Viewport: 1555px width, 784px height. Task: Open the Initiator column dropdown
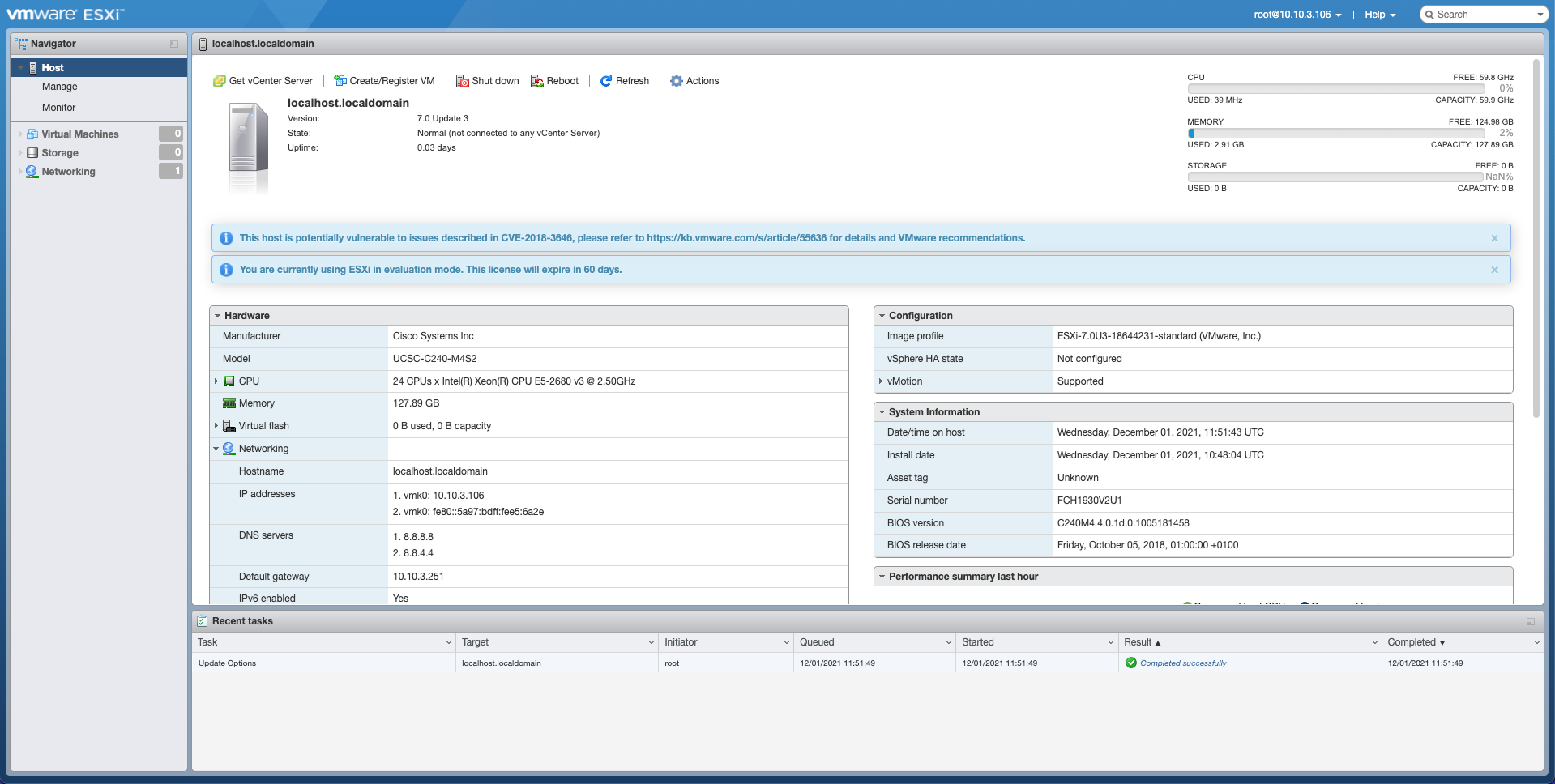[787, 642]
